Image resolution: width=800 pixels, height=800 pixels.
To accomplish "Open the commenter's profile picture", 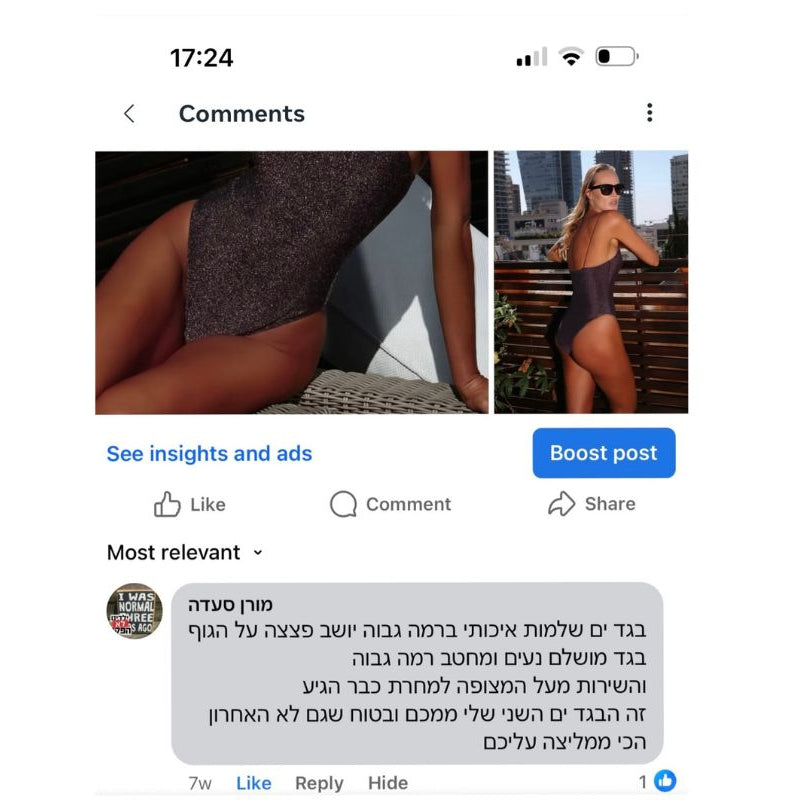I will pos(134,611).
